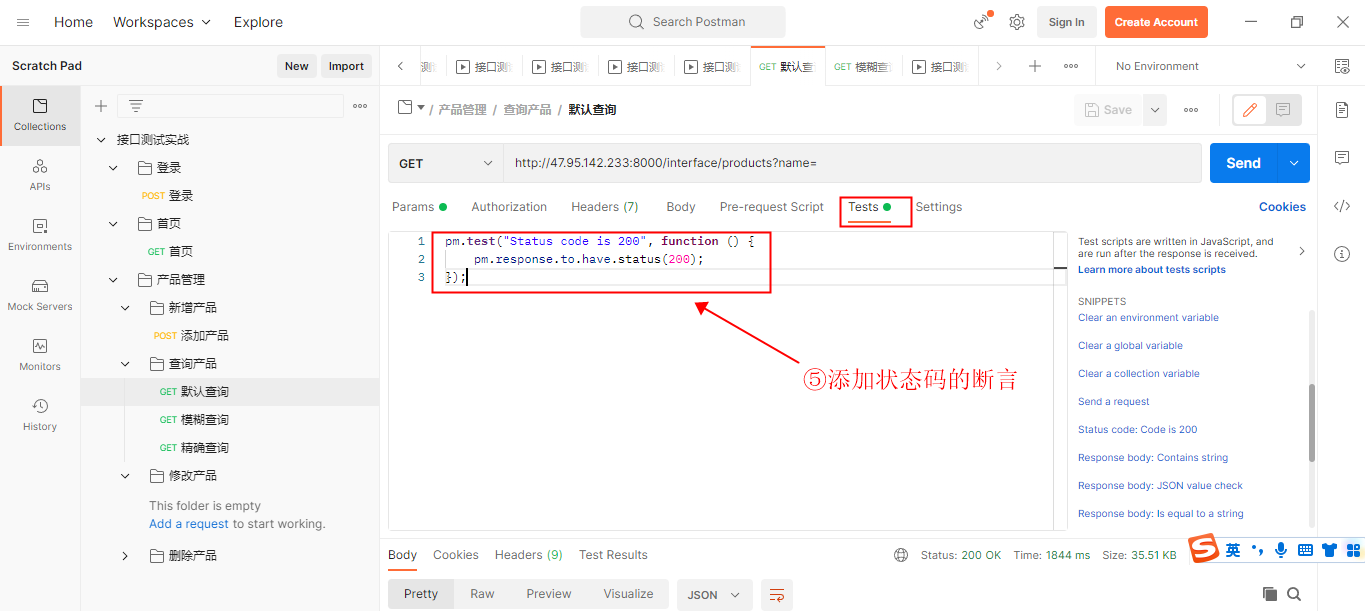Screen dimensions: 1365x611
Task: Click the snippets panel scrollbar
Action: [x=1312, y=423]
